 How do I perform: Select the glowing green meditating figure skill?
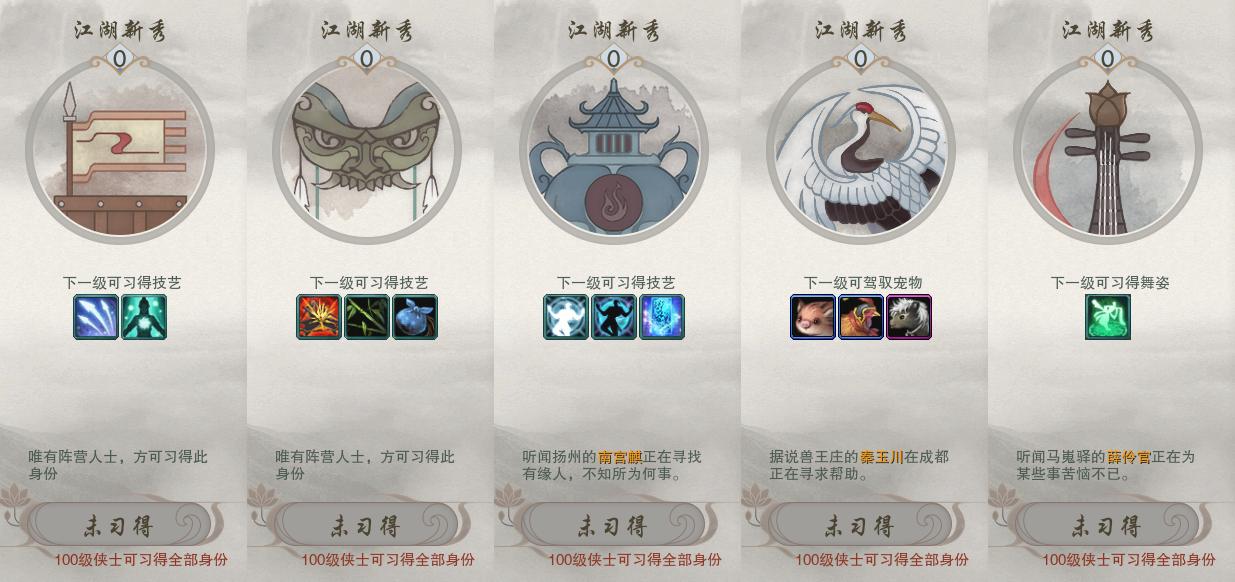click(144, 317)
